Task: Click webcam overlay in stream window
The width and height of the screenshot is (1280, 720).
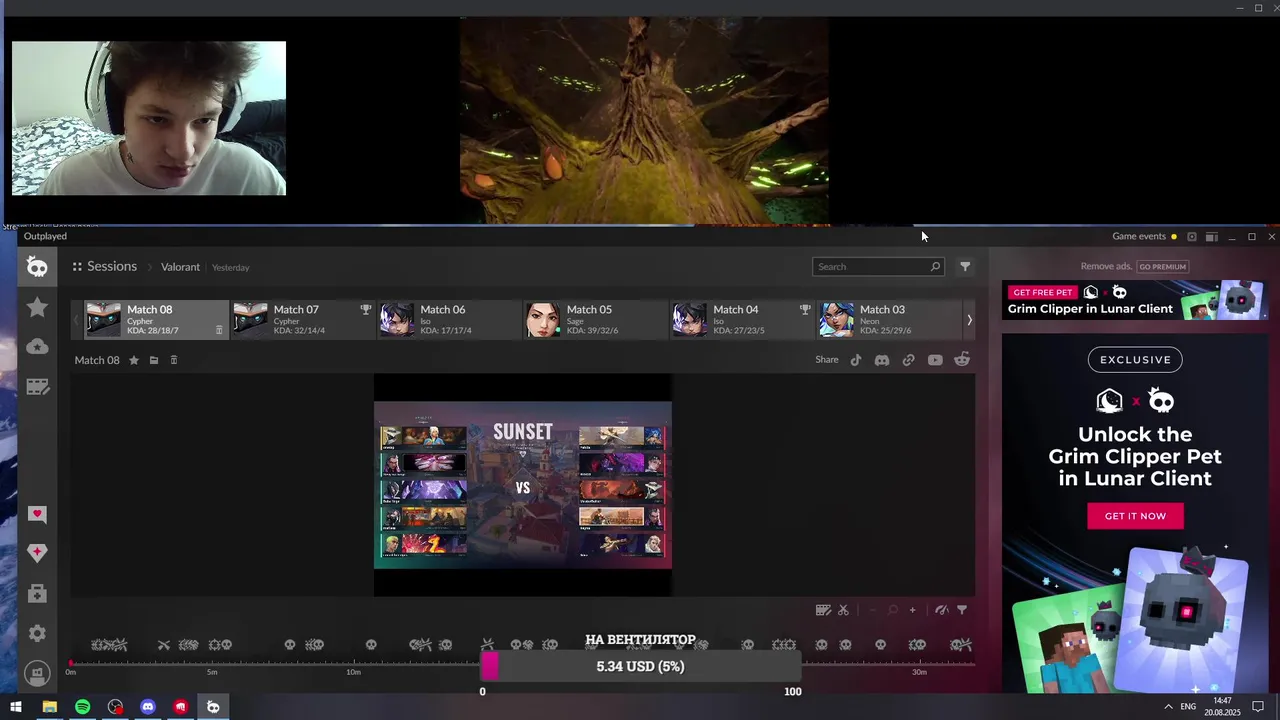Action: pos(149,118)
